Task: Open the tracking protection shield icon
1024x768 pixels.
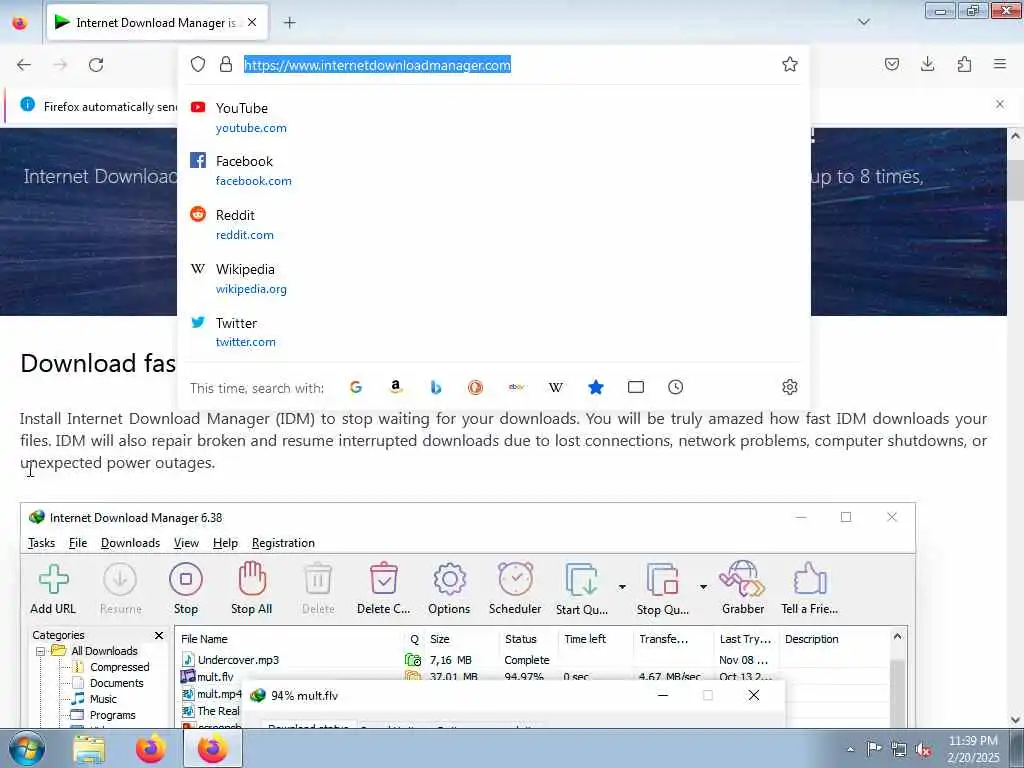Action: tap(198, 64)
